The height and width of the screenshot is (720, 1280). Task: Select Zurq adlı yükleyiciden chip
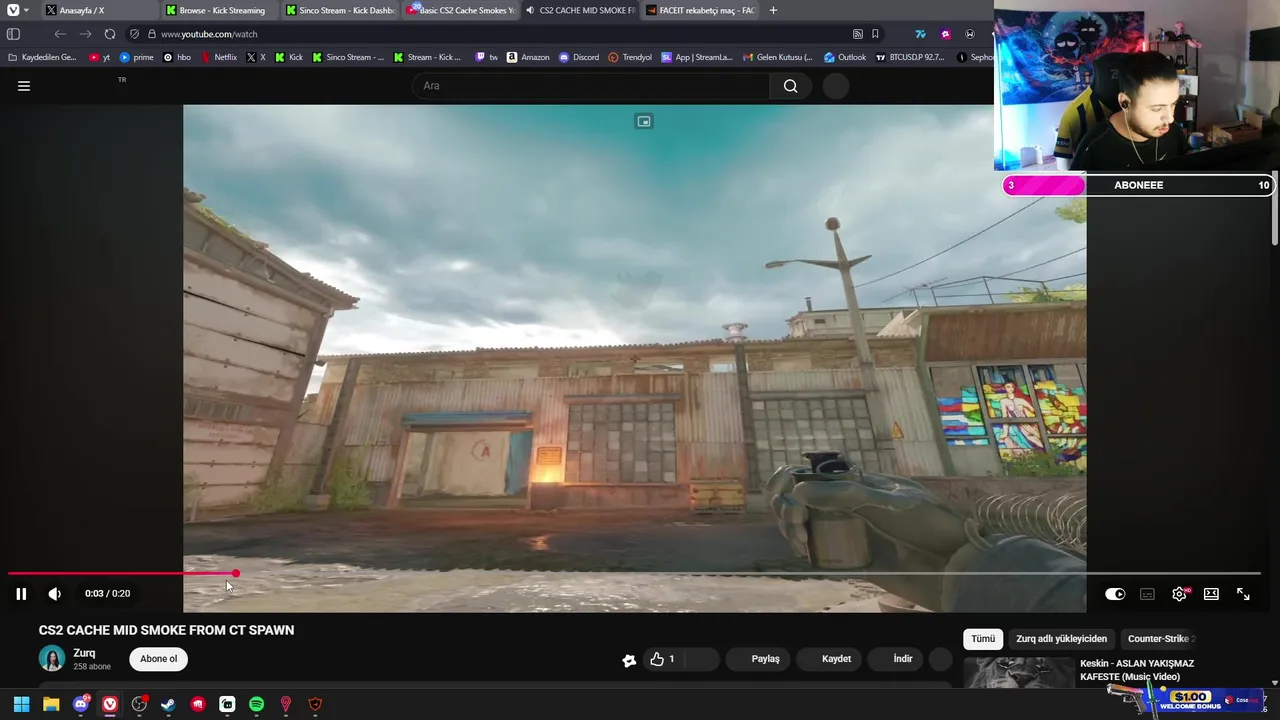point(1061,639)
